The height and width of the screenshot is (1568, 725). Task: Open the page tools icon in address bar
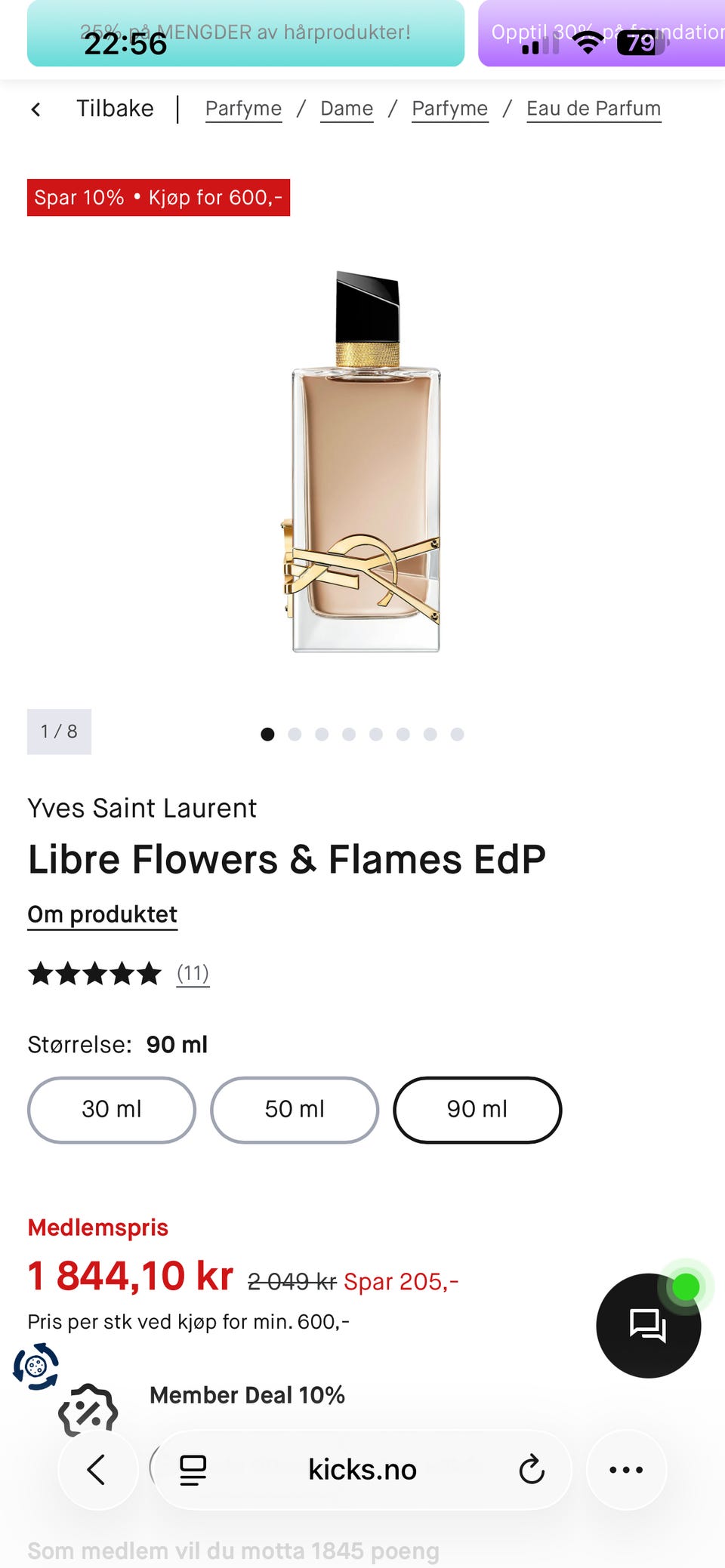193,1469
